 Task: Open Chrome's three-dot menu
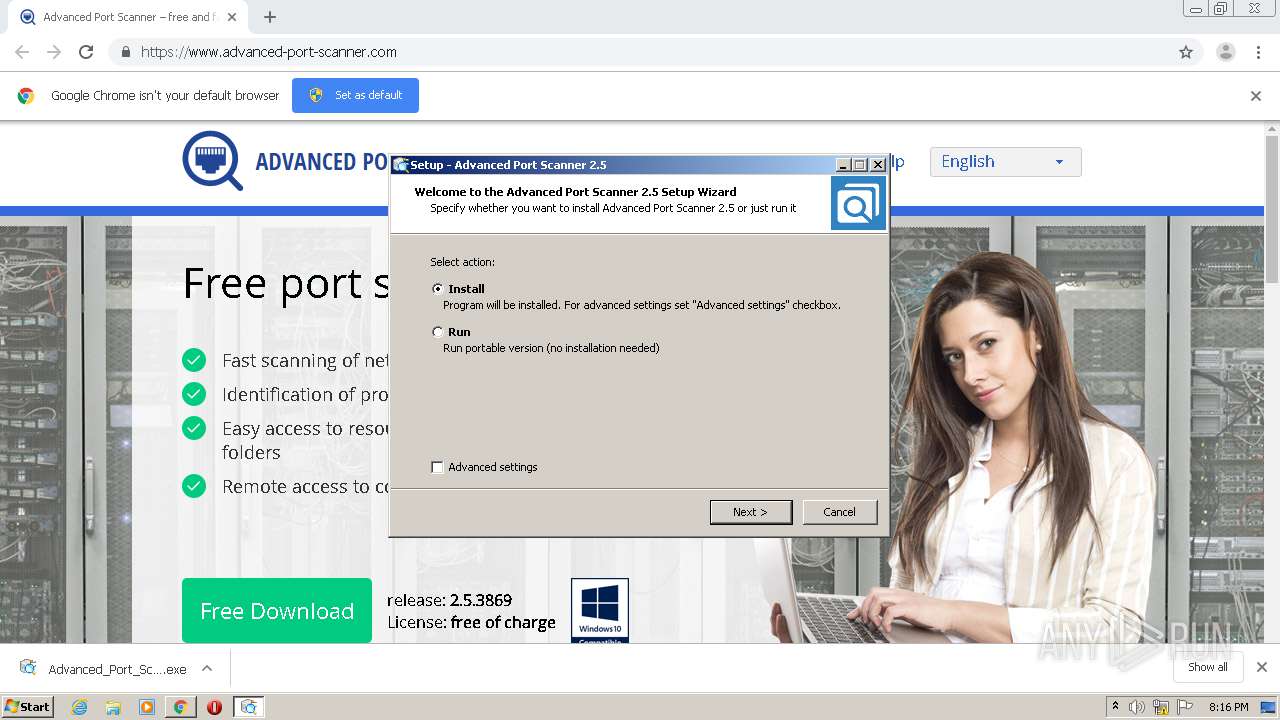pyautogui.click(x=1259, y=52)
